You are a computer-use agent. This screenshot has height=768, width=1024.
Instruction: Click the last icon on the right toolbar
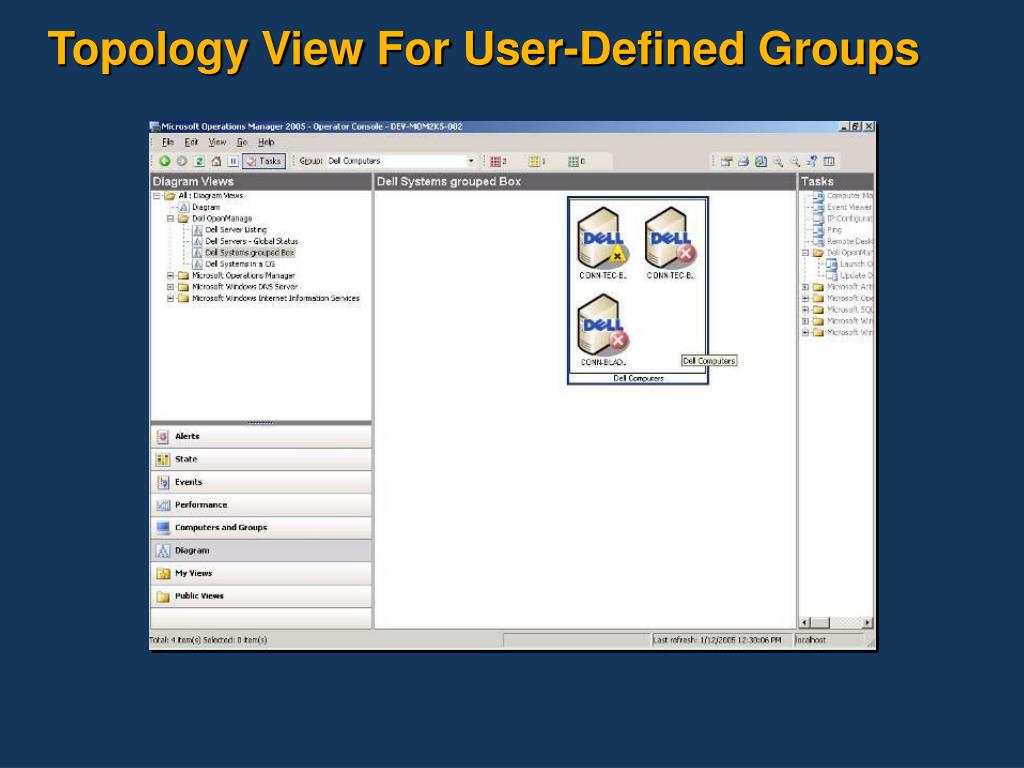click(x=829, y=161)
